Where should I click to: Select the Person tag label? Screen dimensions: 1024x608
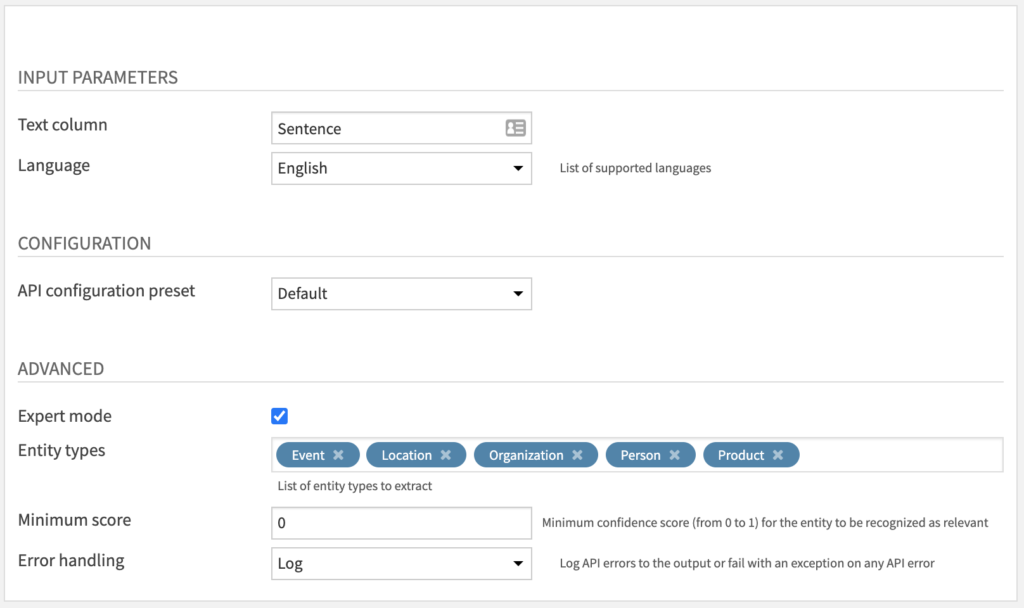pos(640,455)
